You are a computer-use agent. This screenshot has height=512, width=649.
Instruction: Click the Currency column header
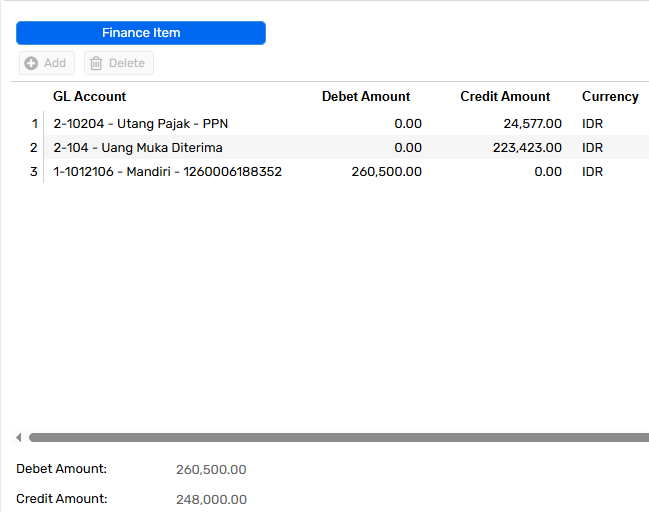click(610, 96)
